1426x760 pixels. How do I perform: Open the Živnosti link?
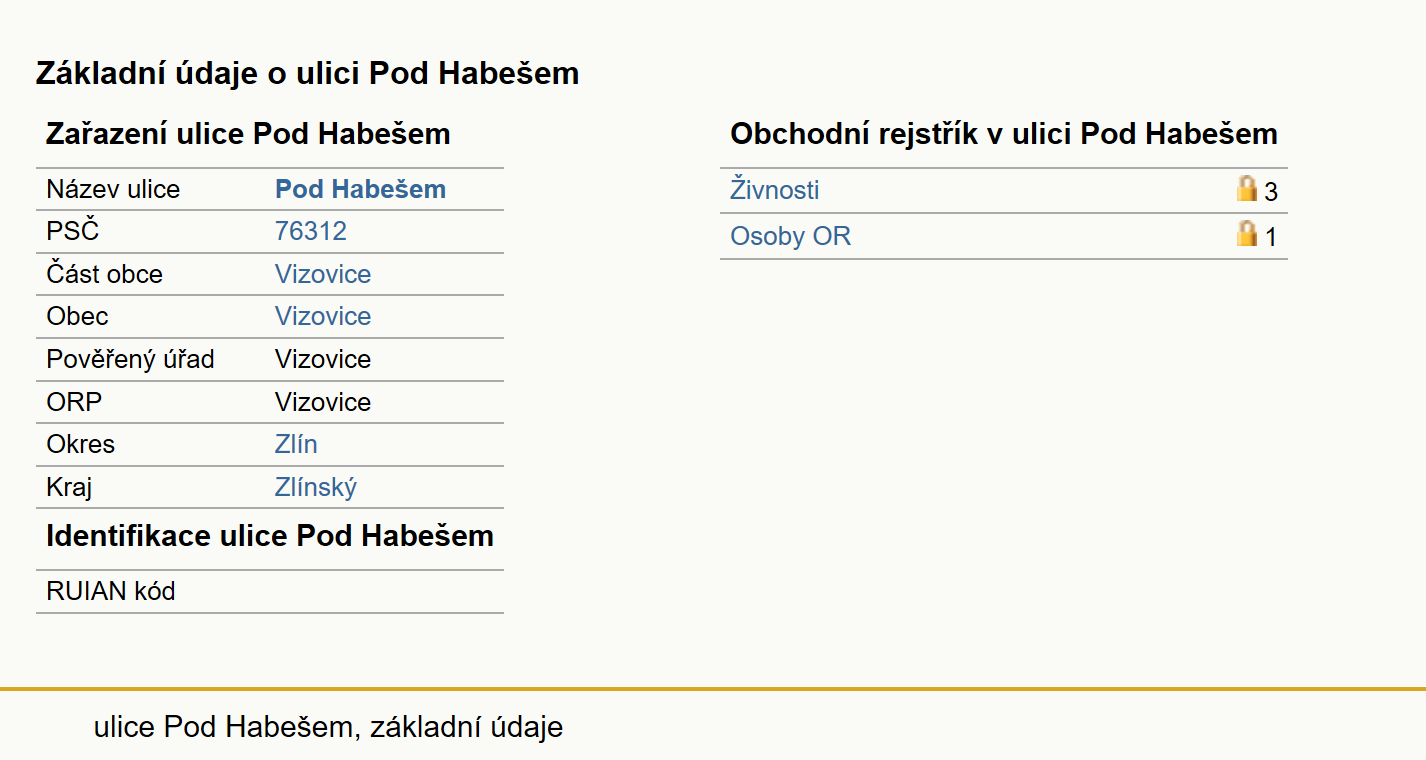[x=775, y=190]
